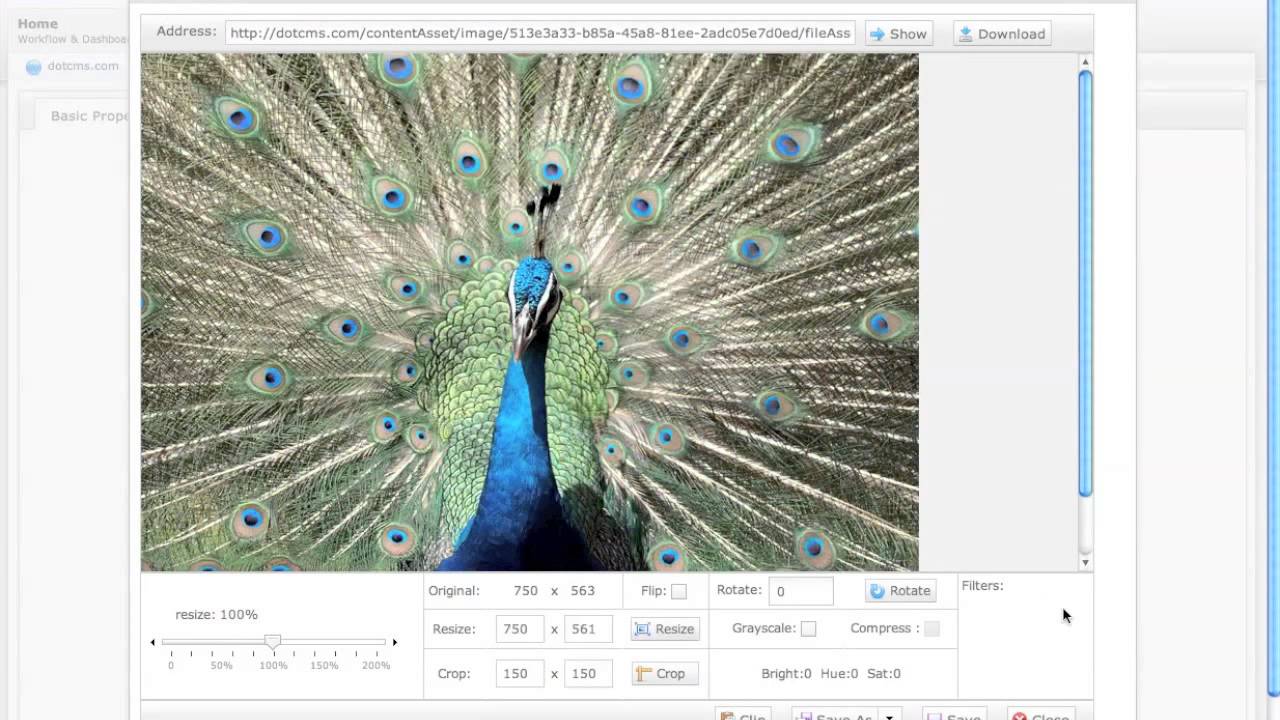Click the Rotate degrees input field
The image size is (1280, 720).
click(x=801, y=591)
